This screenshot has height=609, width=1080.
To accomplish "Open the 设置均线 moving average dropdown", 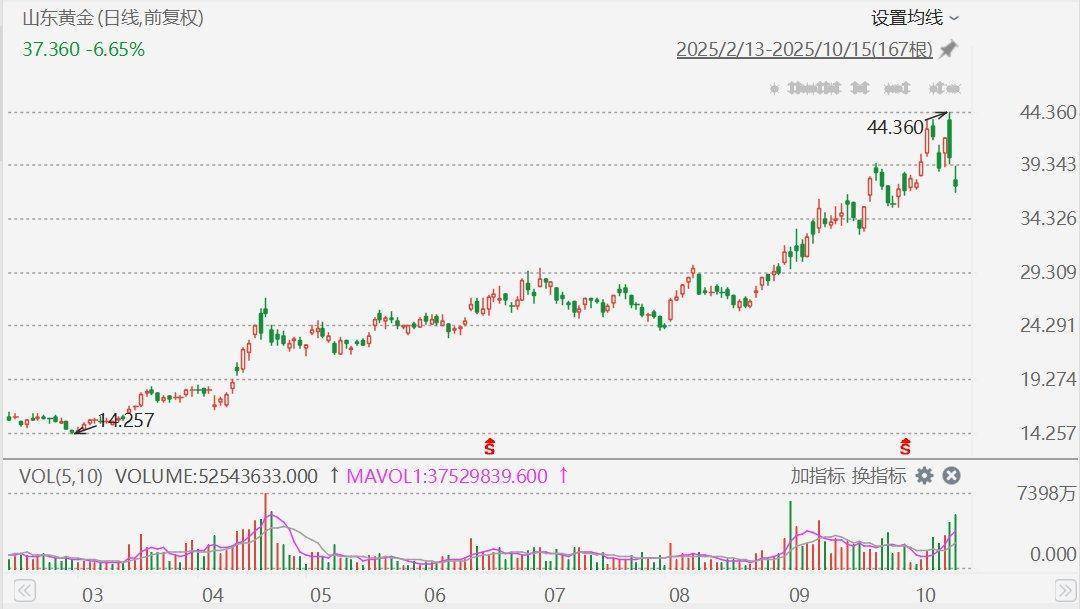I will [x=914, y=18].
